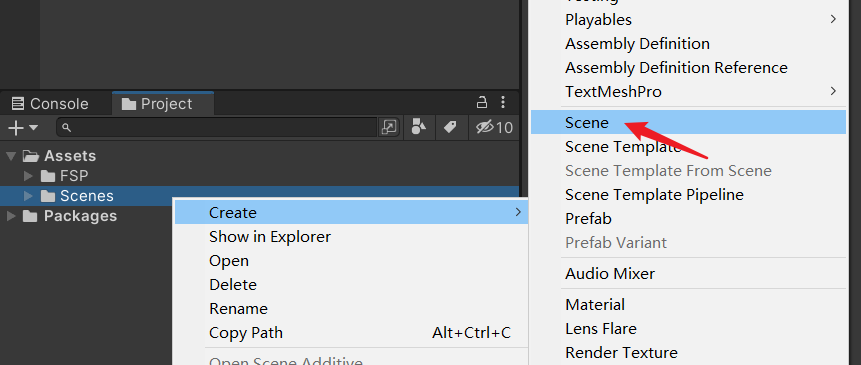Create a new Scene

[688, 122]
